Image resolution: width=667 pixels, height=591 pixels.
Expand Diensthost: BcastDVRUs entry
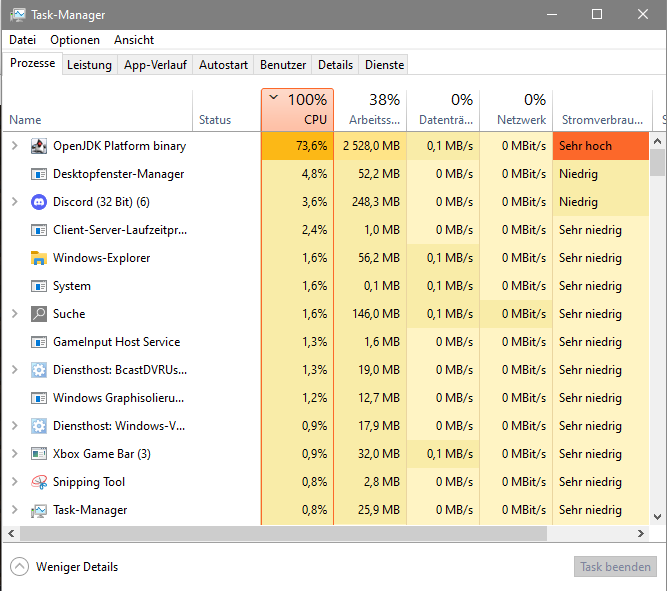(x=14, y=370)
